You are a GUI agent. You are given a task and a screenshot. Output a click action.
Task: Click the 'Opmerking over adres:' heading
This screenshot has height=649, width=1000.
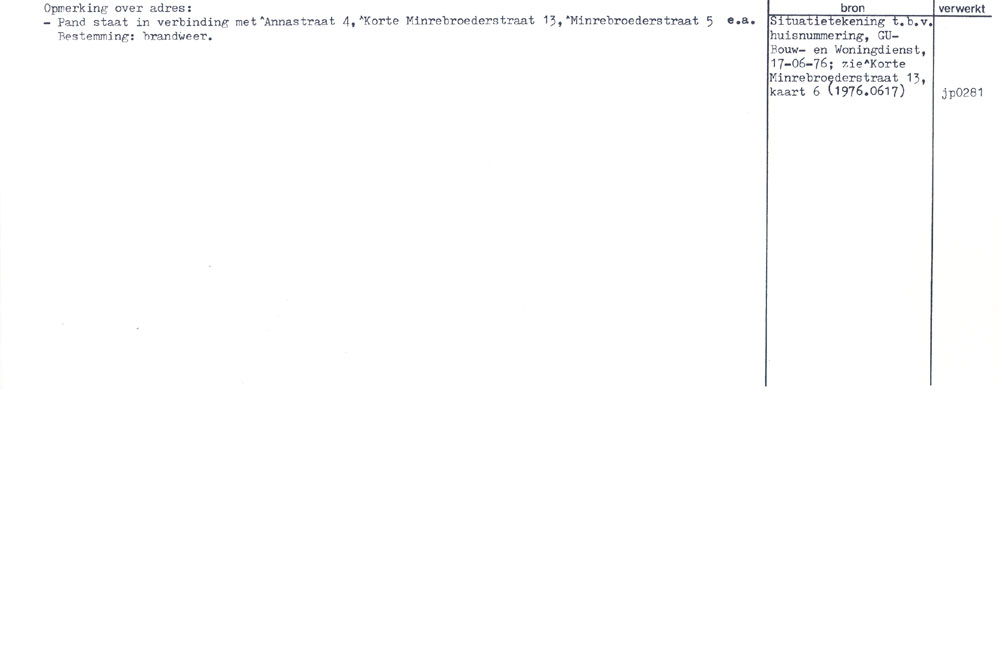tap(117, 8)
